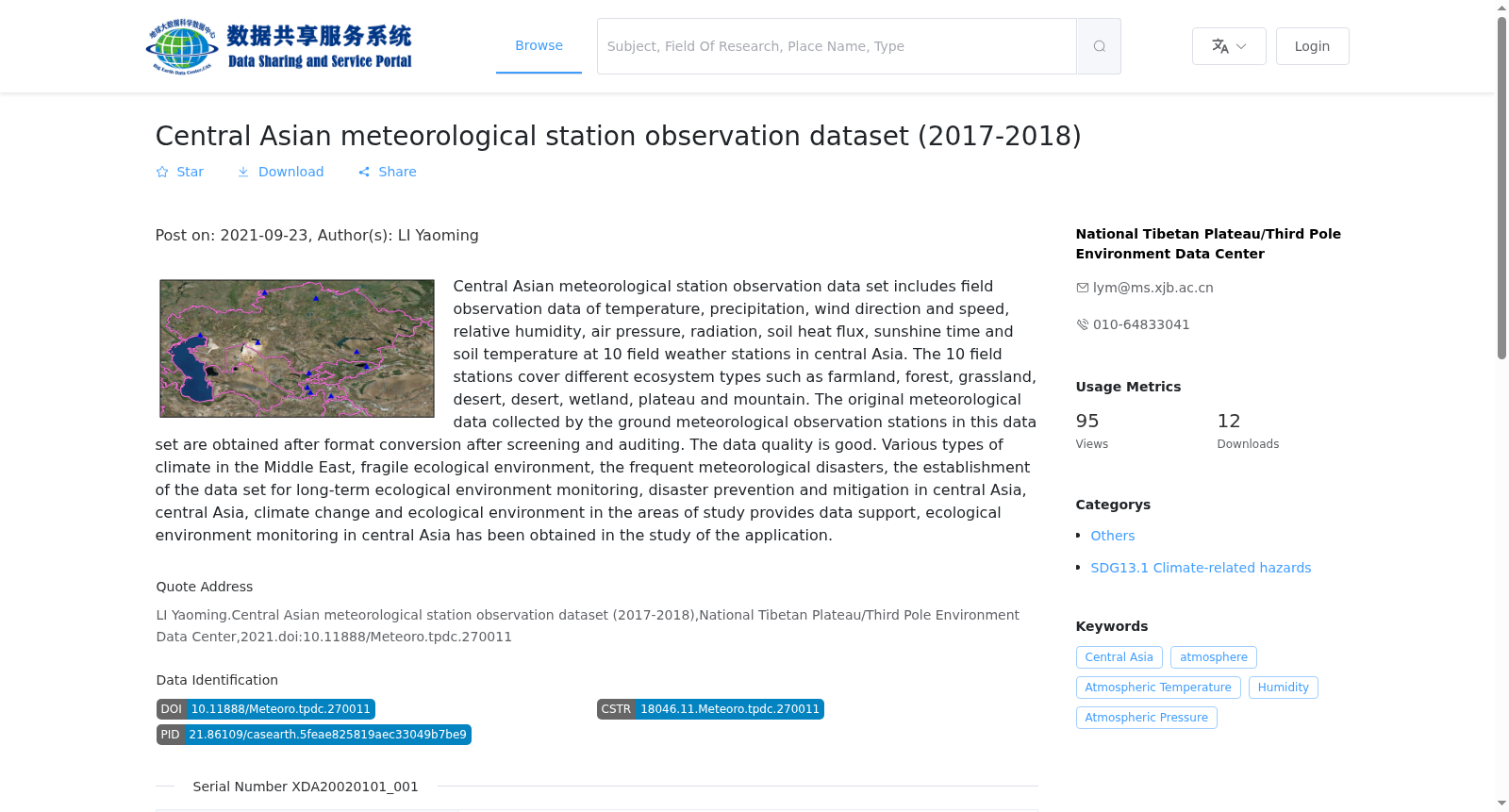Image resolution: width=1509 pixels, height=812 pixels.
Task: Focus the subject search input field
Action: click(837, 46)
